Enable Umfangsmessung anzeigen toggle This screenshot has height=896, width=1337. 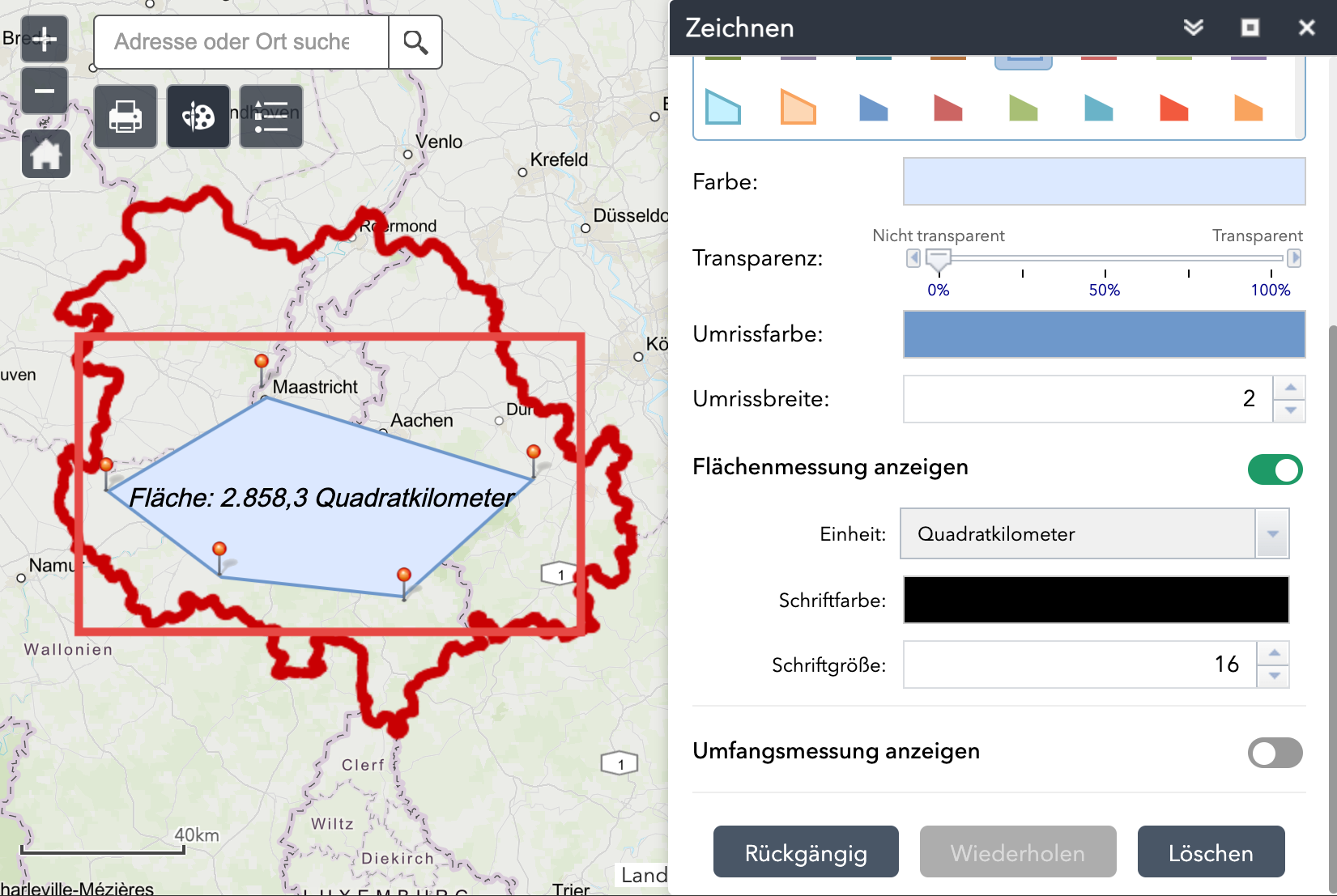point(1275,753)
